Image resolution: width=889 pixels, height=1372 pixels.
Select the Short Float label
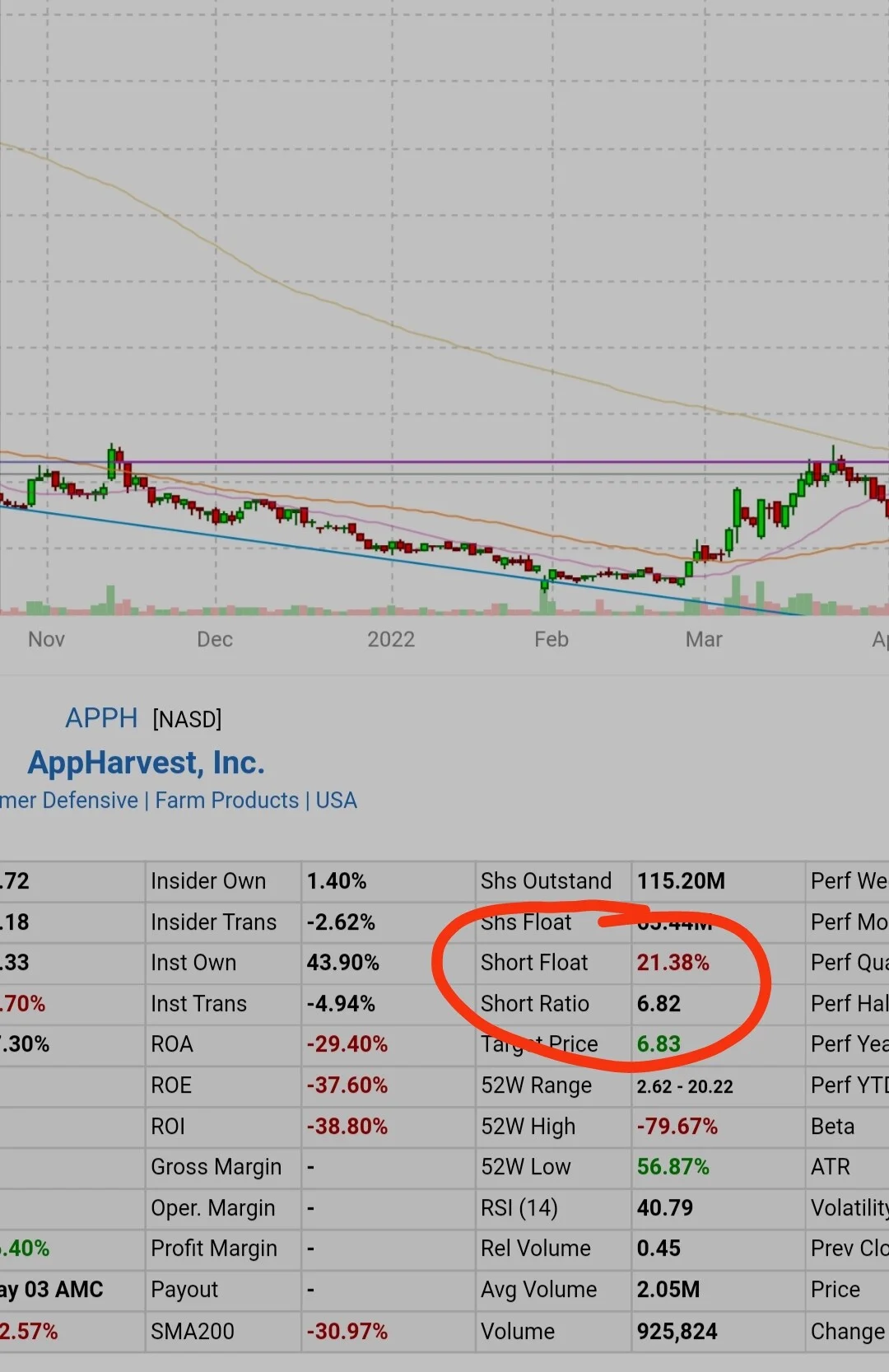pyautogui.click(x=534, y=963)
